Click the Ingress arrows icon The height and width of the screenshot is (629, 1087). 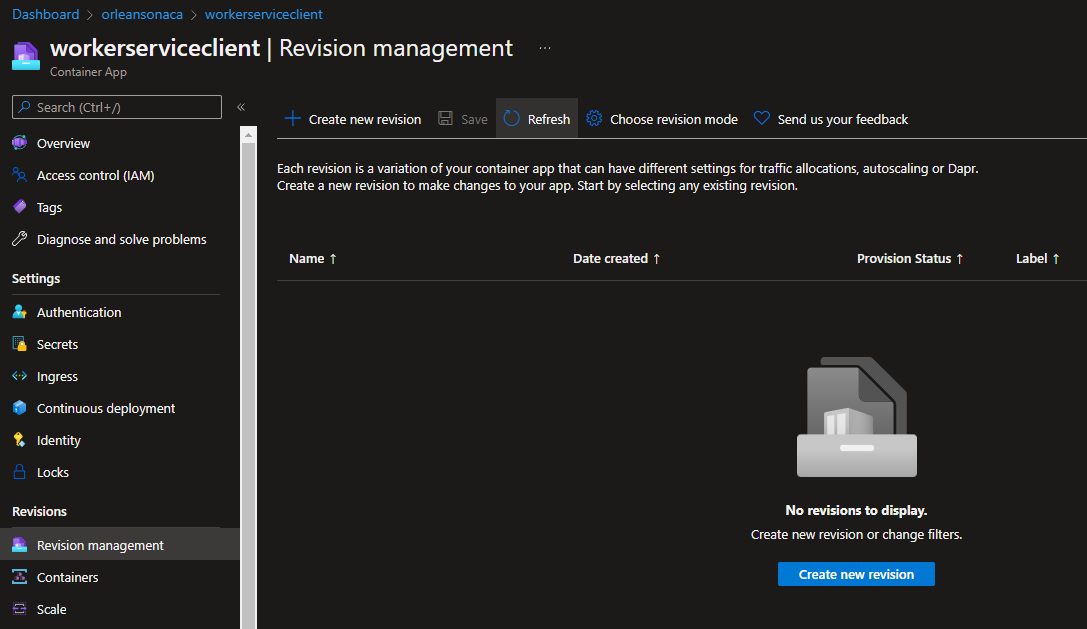pyautogui.click(x=19, y=376)
